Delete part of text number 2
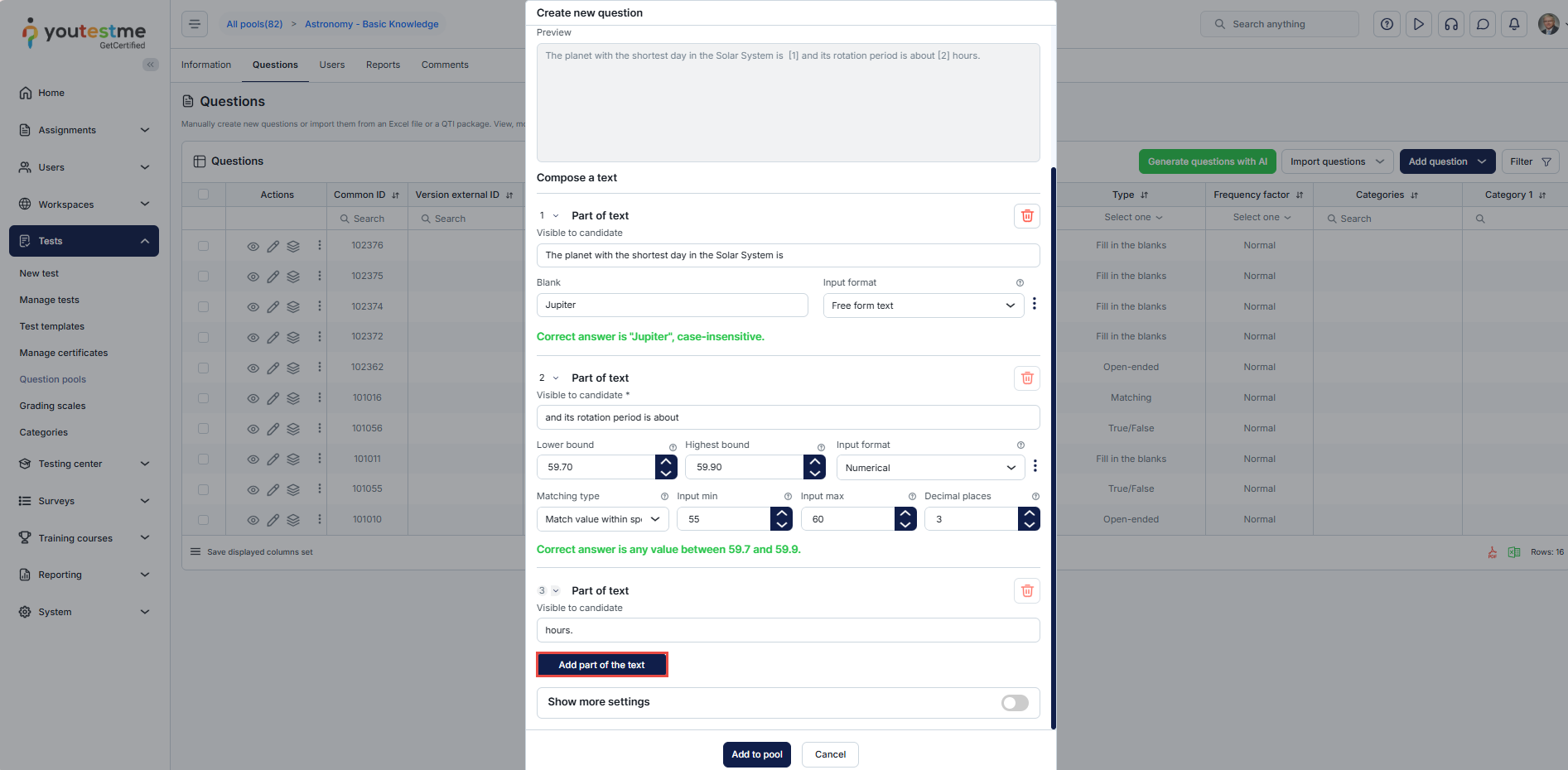Viewport: 1568px width, 770px height. pos(1027,378)
